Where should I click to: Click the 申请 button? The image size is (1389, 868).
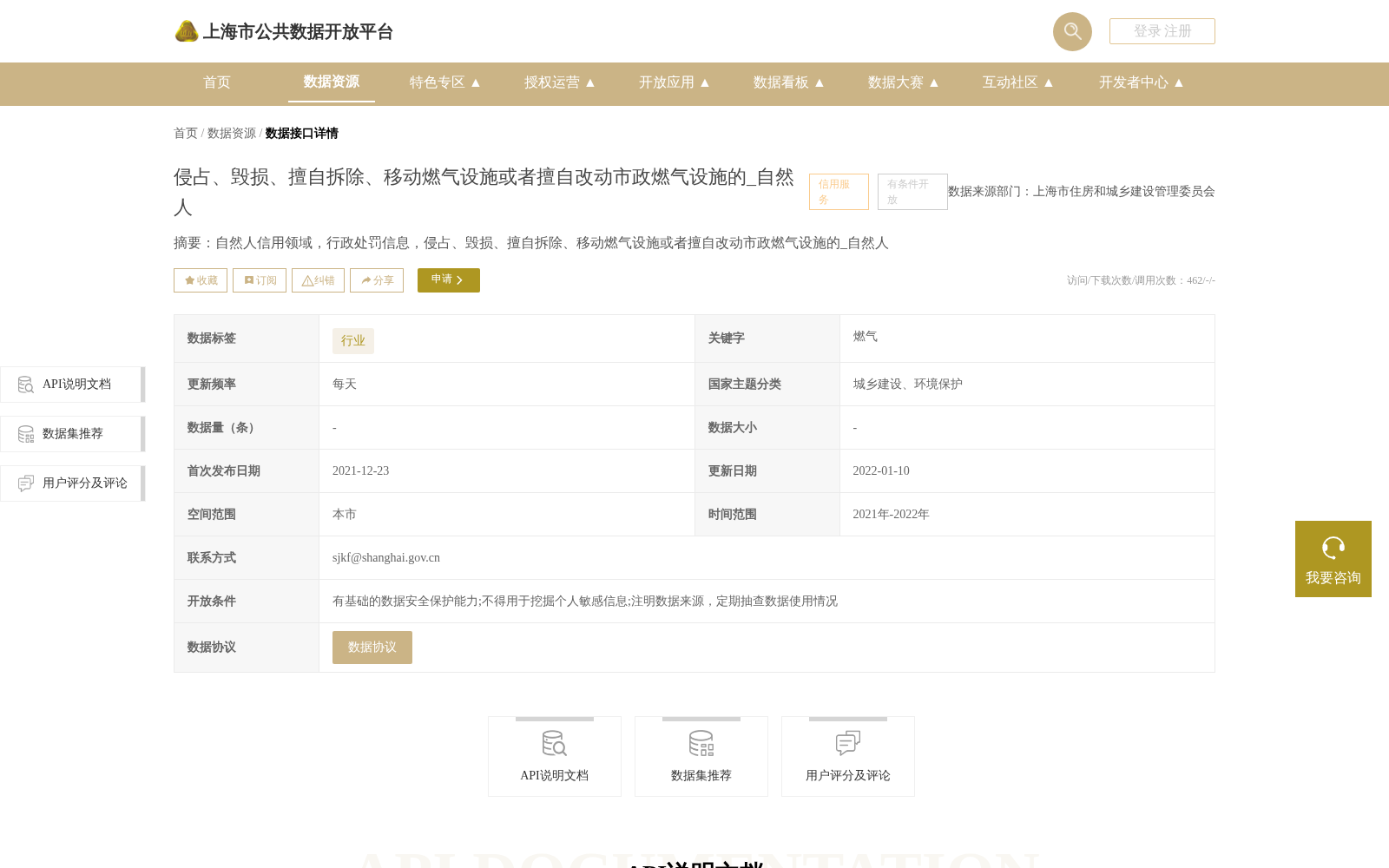click(x=449, y=280)
